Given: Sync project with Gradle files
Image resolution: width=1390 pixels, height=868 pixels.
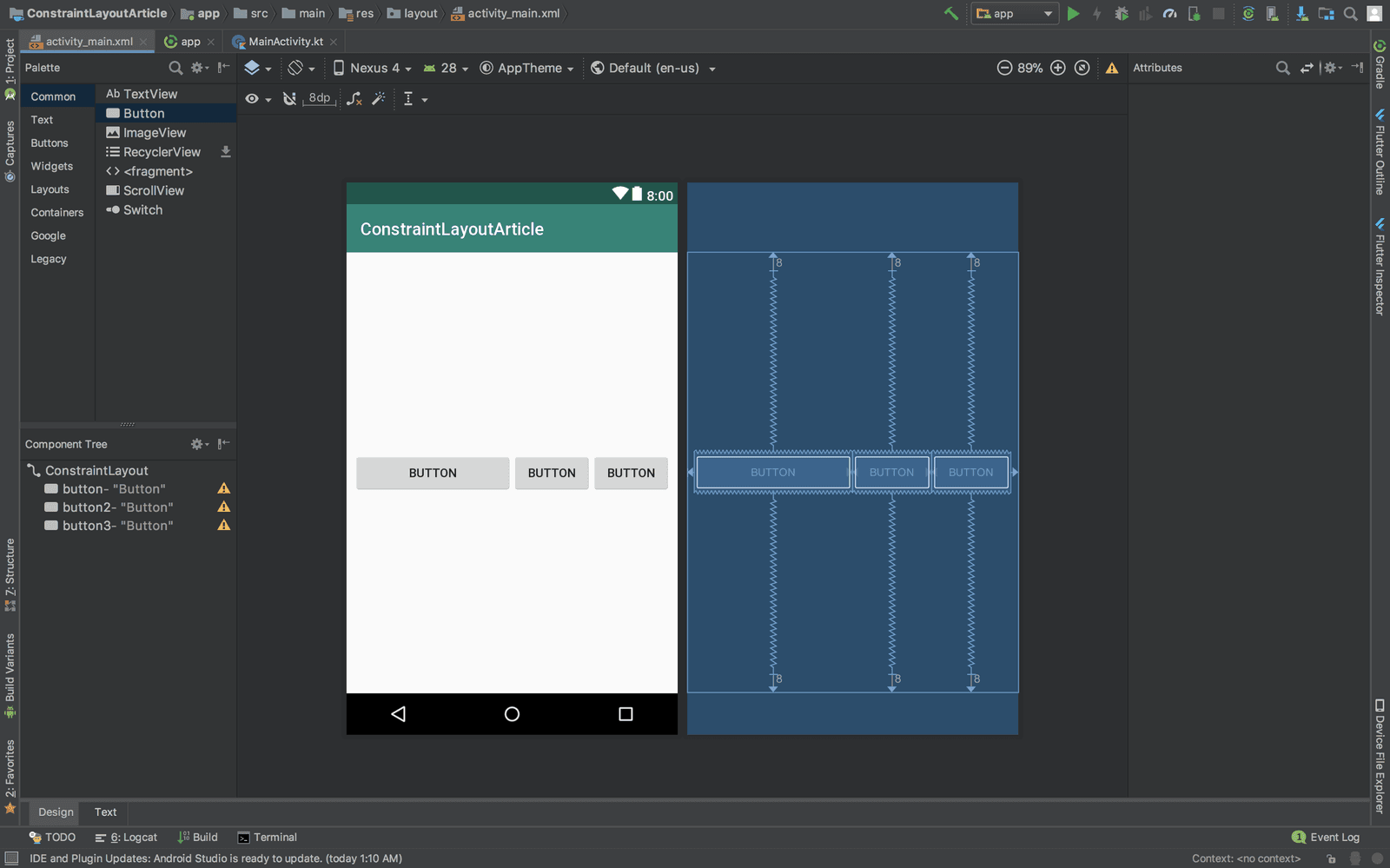Looking at the screenshot, I should 1248,14.
